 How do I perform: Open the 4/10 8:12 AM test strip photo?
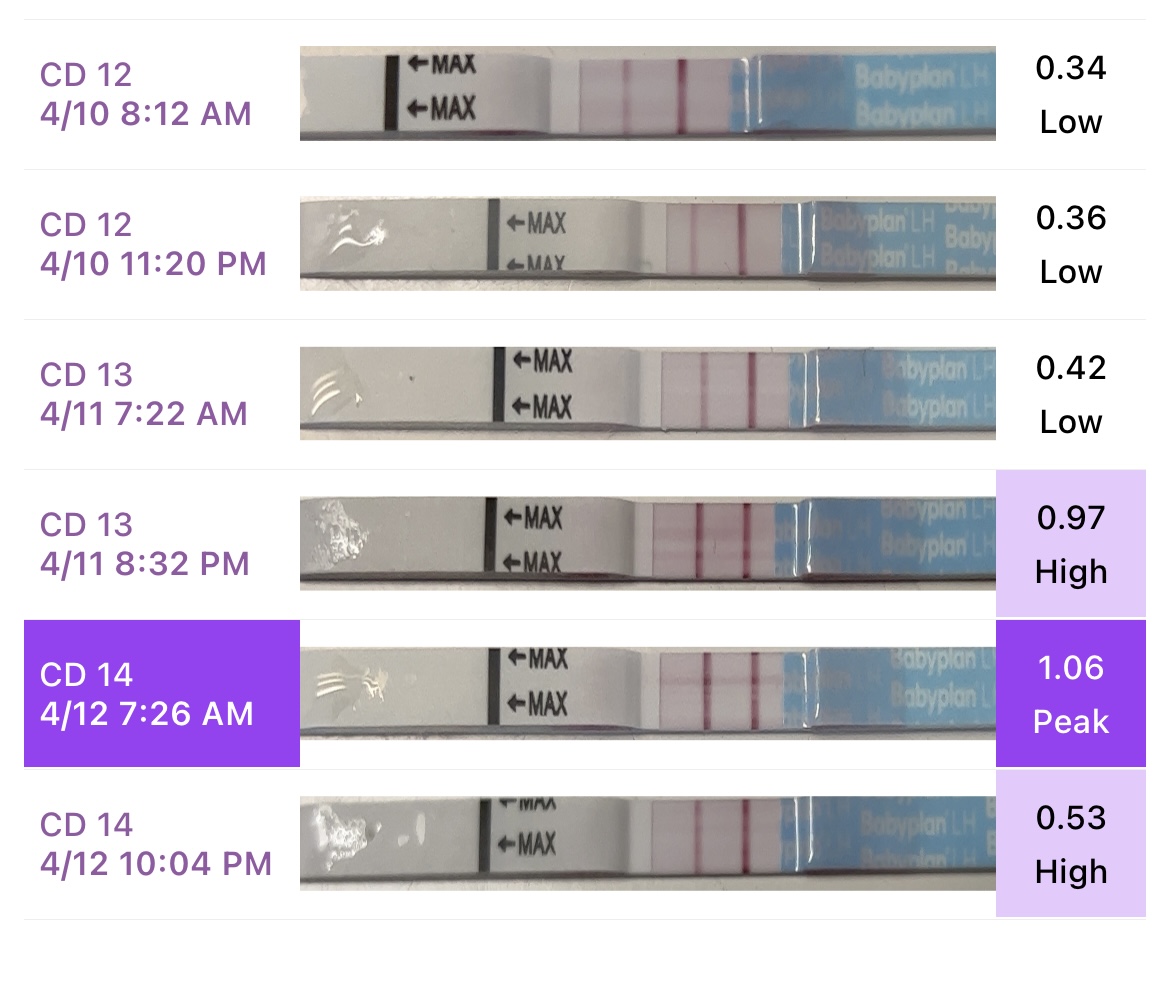(x=647, y=93)
